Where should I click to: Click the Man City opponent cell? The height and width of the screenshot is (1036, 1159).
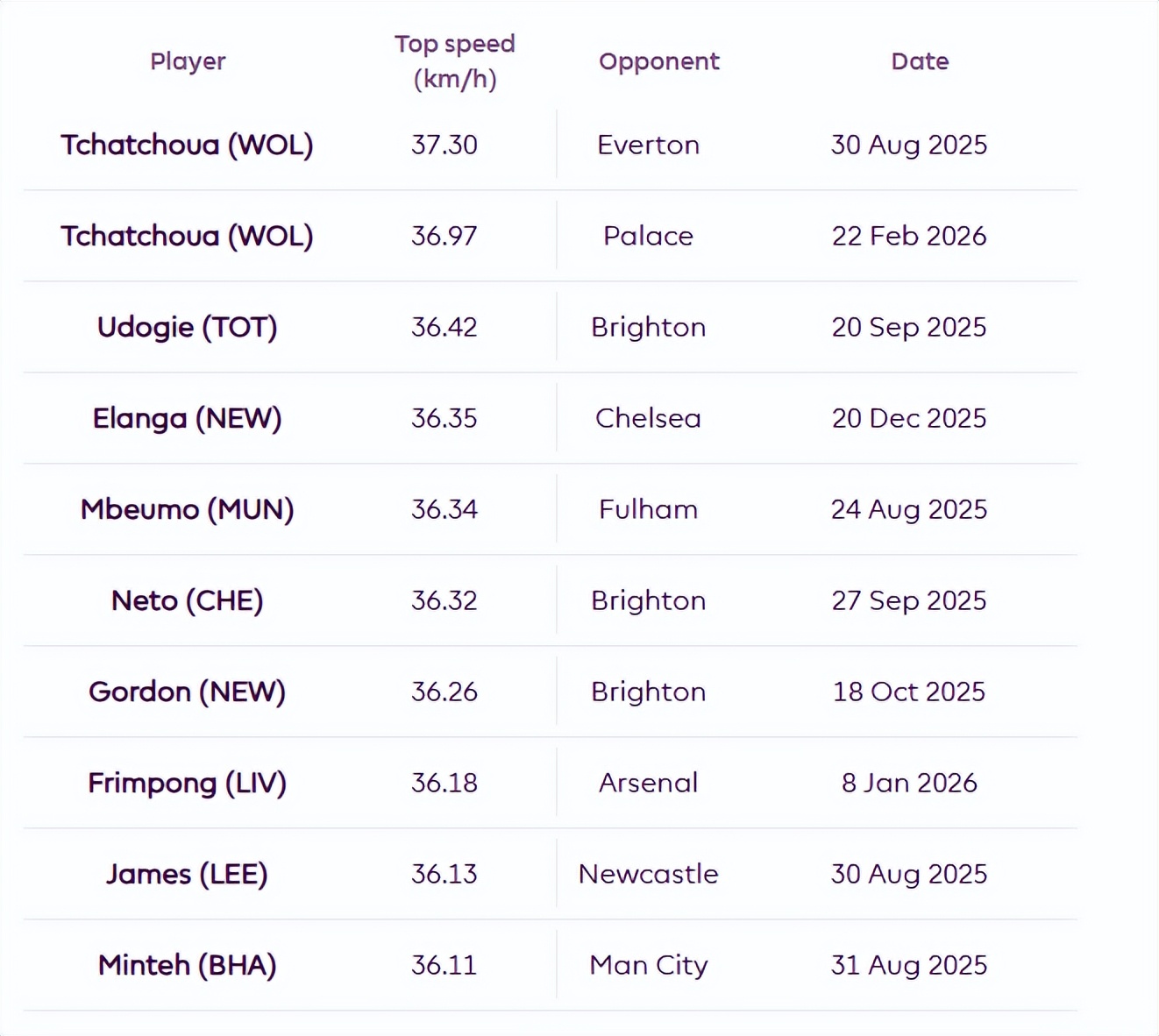648,965
